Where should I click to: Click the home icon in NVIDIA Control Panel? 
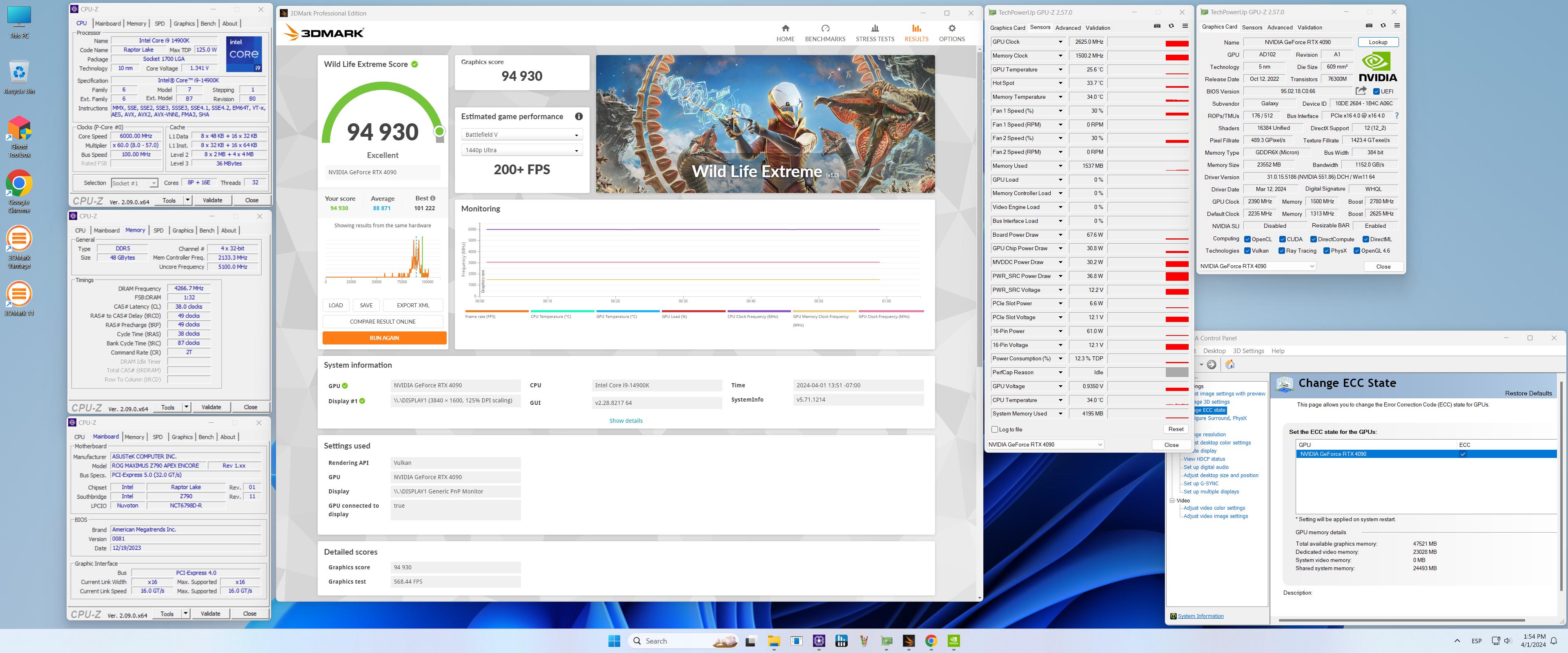tap(1229, 364)
